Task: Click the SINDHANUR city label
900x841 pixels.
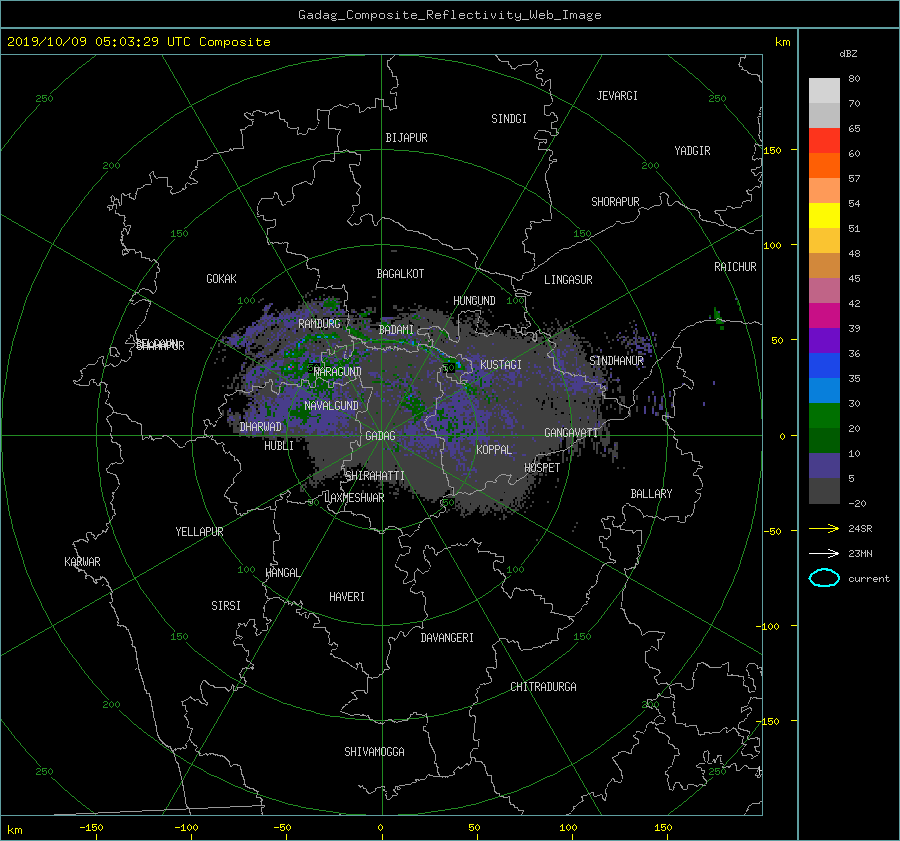Action: 616,361
